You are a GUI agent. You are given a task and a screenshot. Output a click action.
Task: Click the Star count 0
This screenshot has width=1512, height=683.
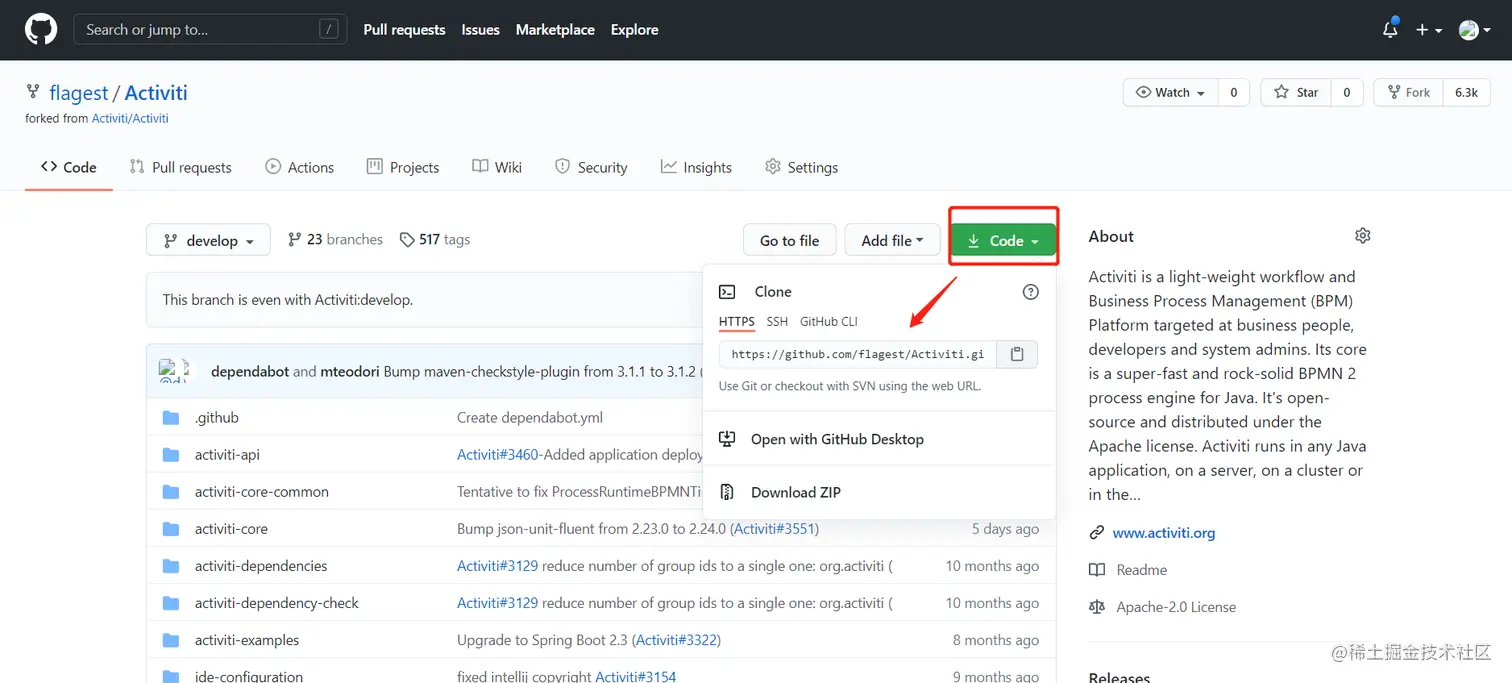coord(1347,92)
